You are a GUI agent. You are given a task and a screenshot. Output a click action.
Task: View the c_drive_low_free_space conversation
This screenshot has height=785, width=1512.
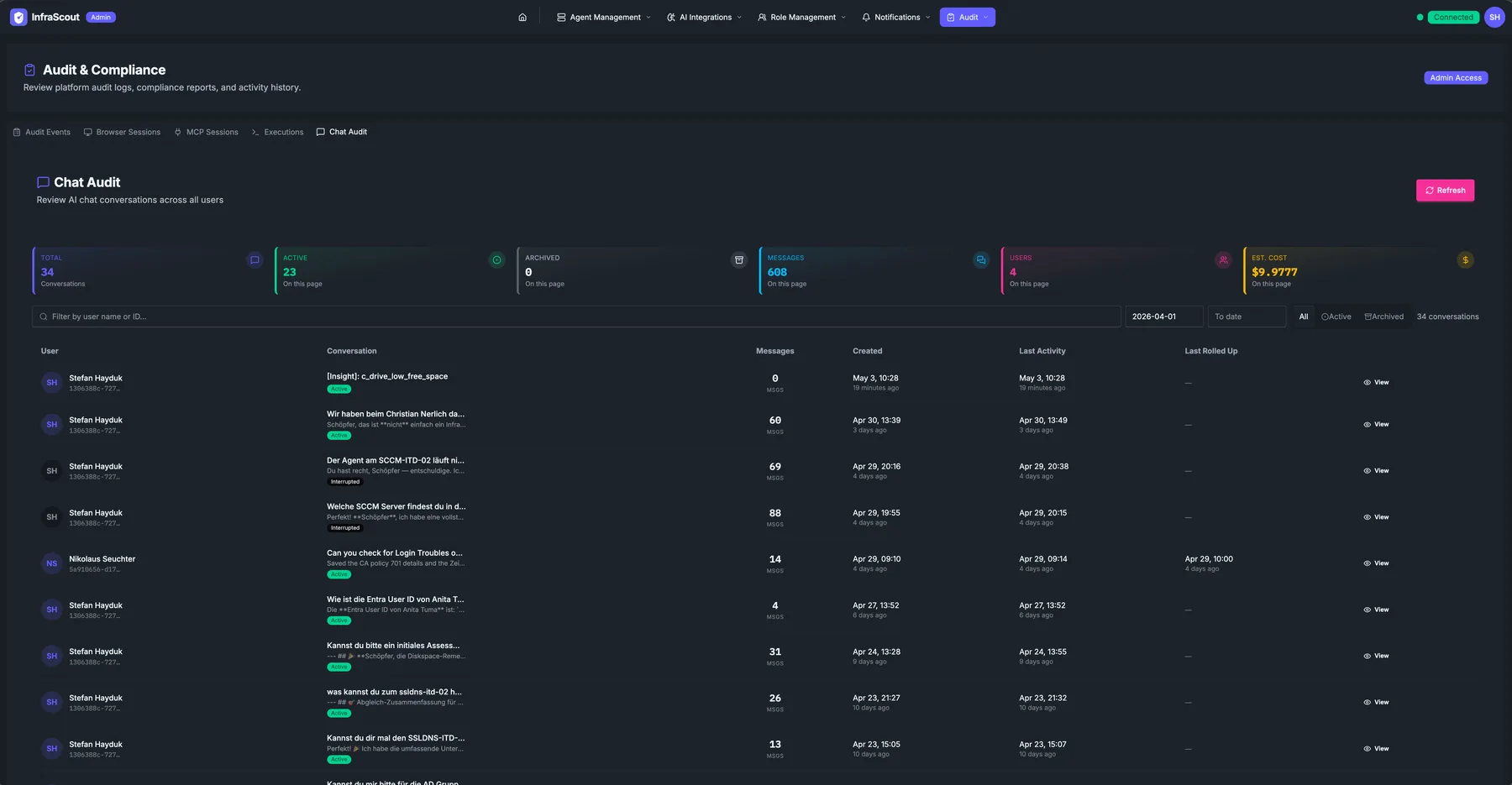1376,383
